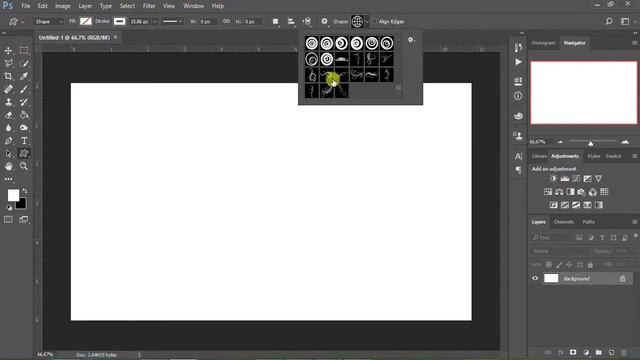640x360 pixels.
Task: Reset to default foreground and background colors
Action: (x=9, y=208)
